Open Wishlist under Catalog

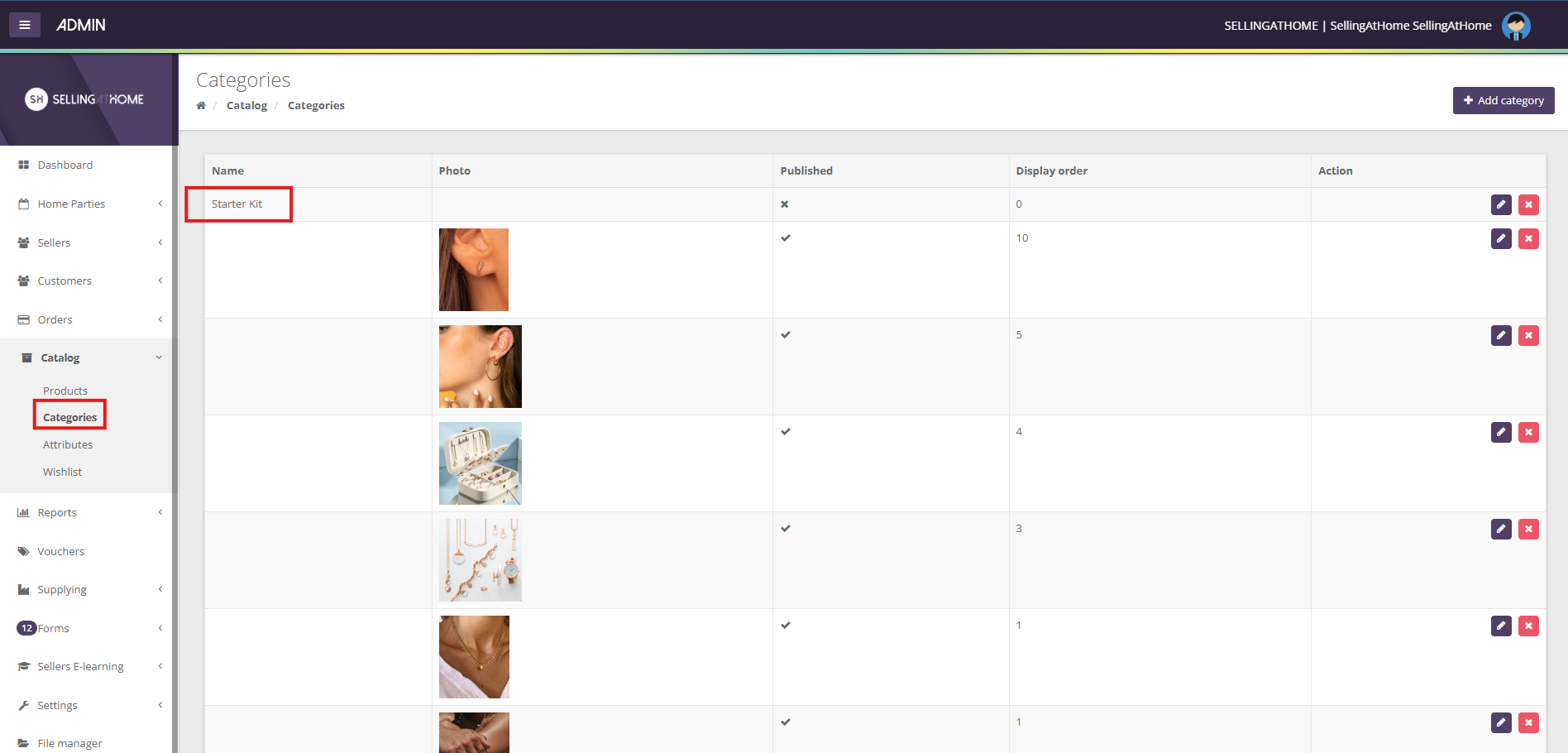click(62, 472)
